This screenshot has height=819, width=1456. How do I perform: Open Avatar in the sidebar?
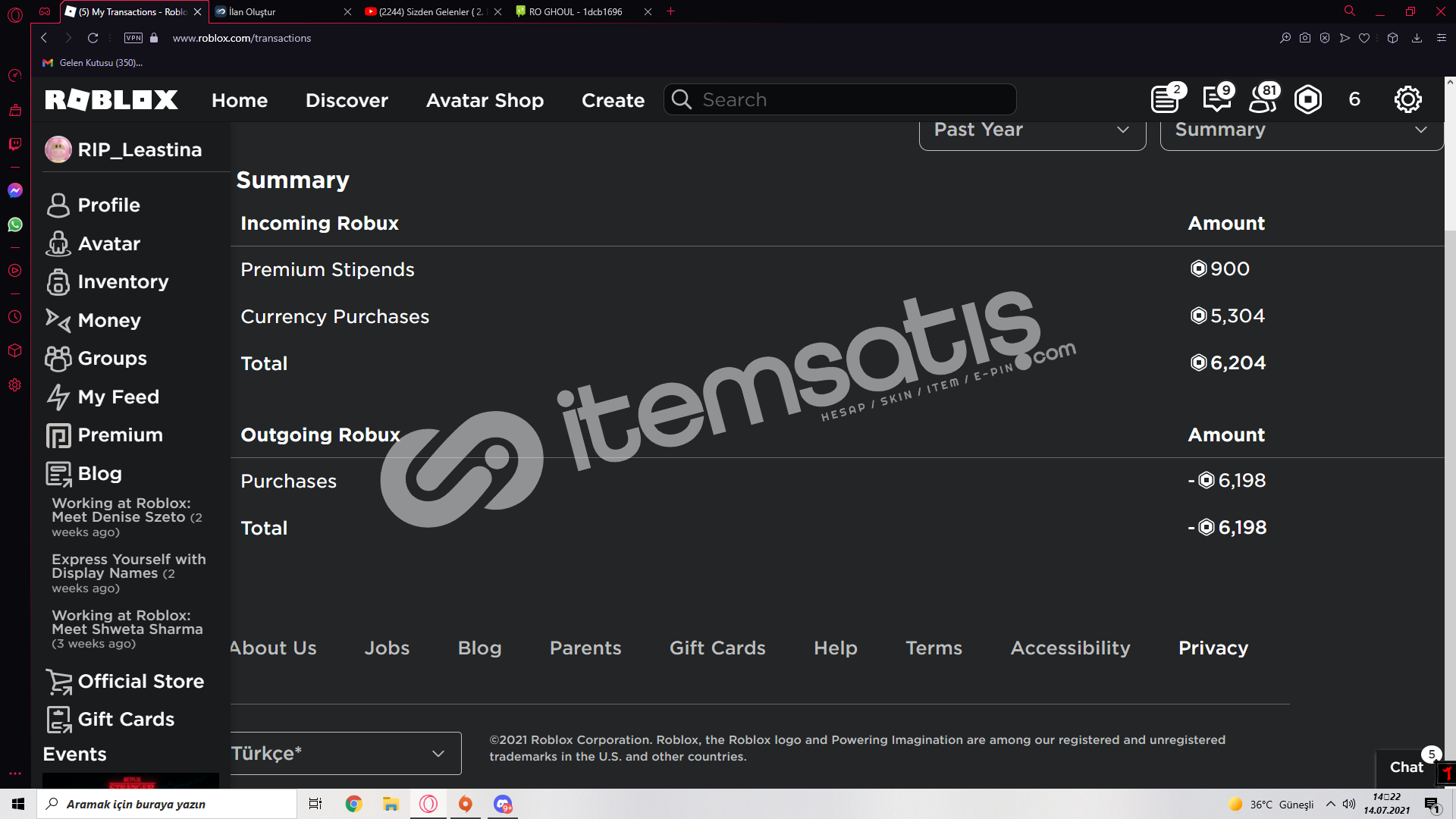click(x=93, y=243)
